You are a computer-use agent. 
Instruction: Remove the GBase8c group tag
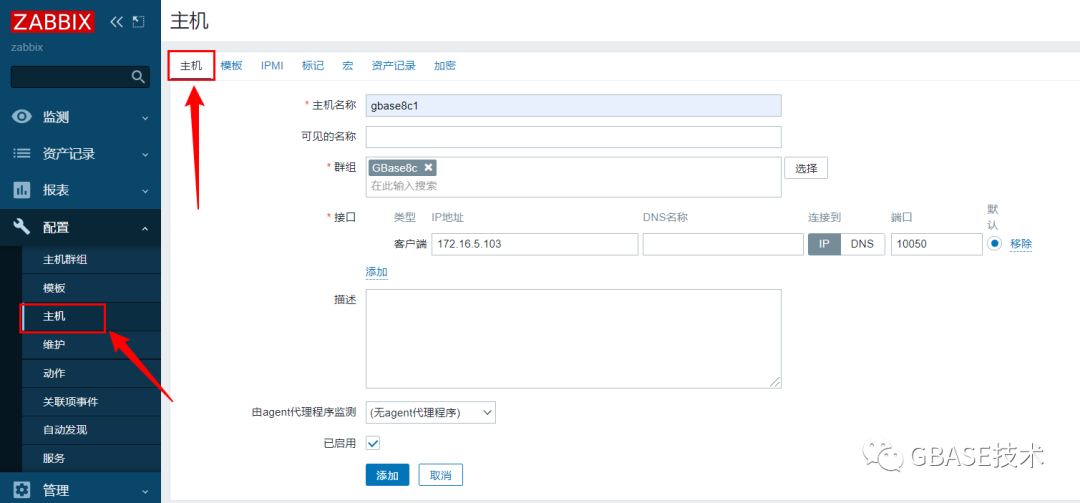(x=428, y=167)
